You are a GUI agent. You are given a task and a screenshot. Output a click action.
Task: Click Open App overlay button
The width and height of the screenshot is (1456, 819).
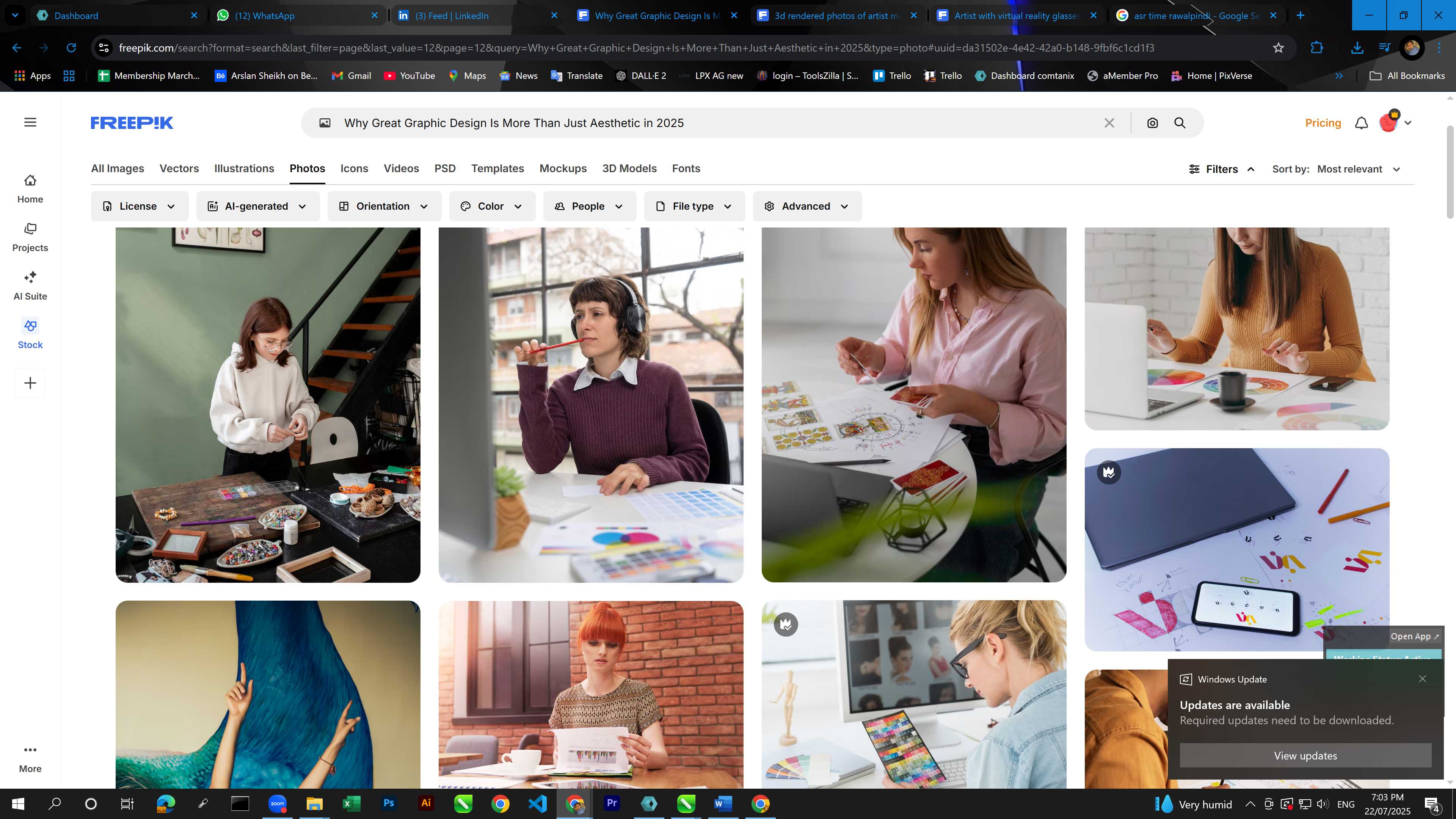click(x=1415, y=637)
